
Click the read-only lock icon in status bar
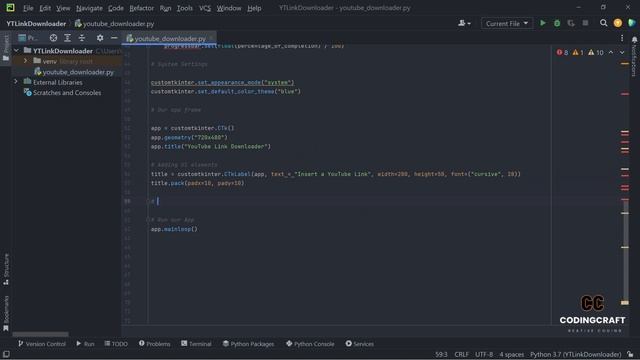(x=631, y=354)
